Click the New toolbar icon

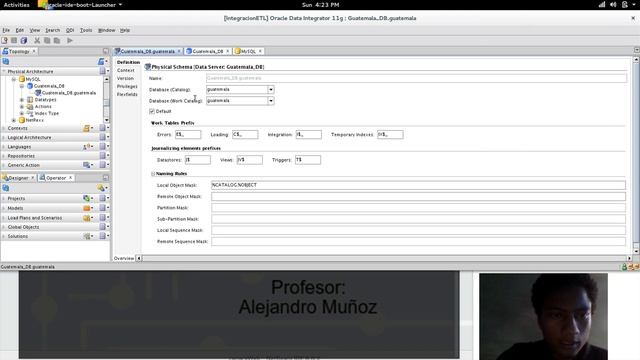coord(4,40)
